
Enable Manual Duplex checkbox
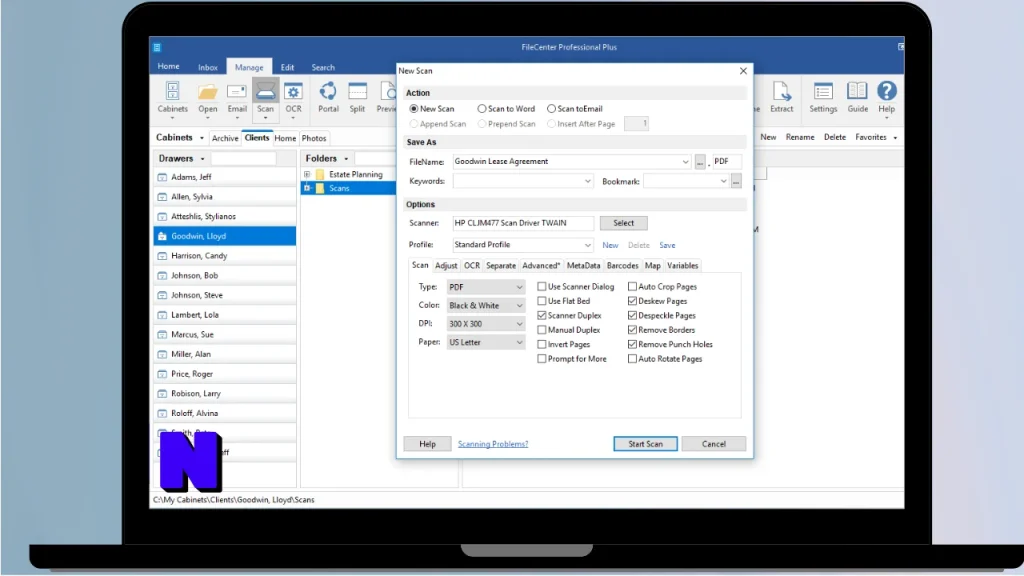(541, 330)
